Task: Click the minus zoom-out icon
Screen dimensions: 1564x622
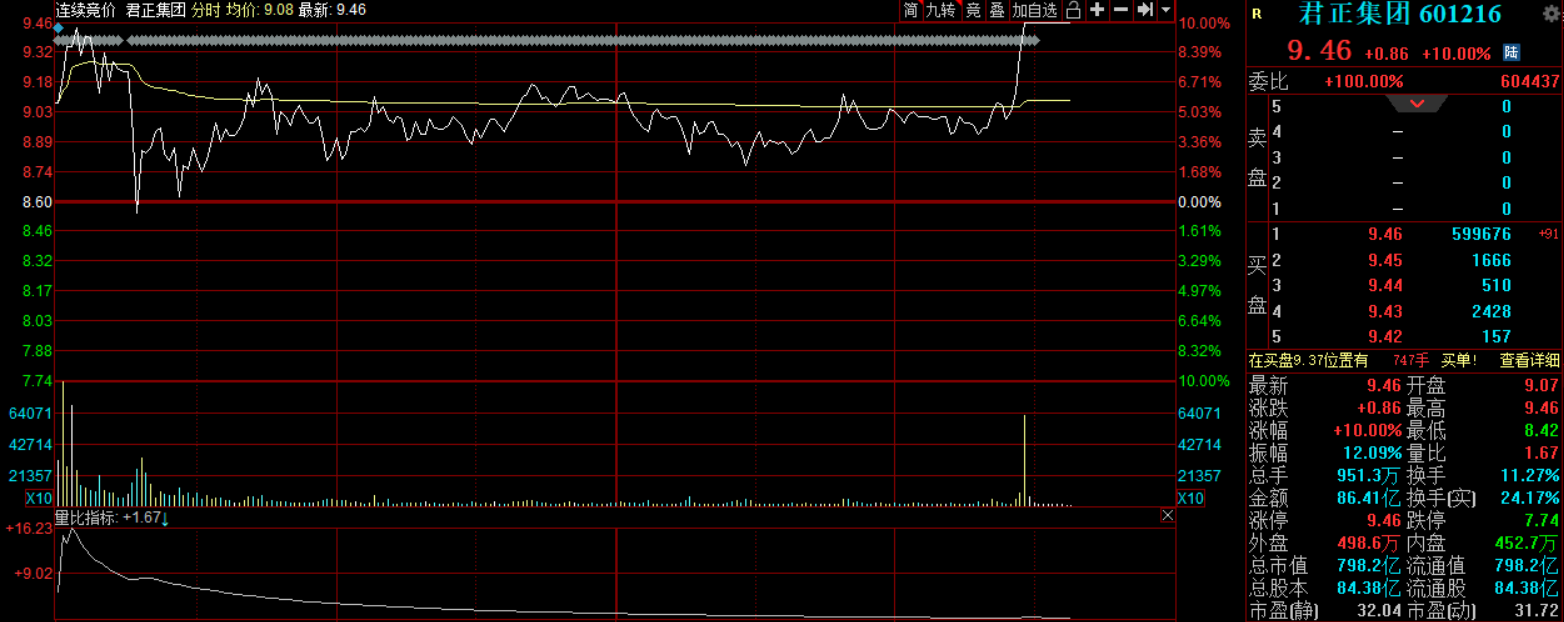Action: coord(1121,10)
